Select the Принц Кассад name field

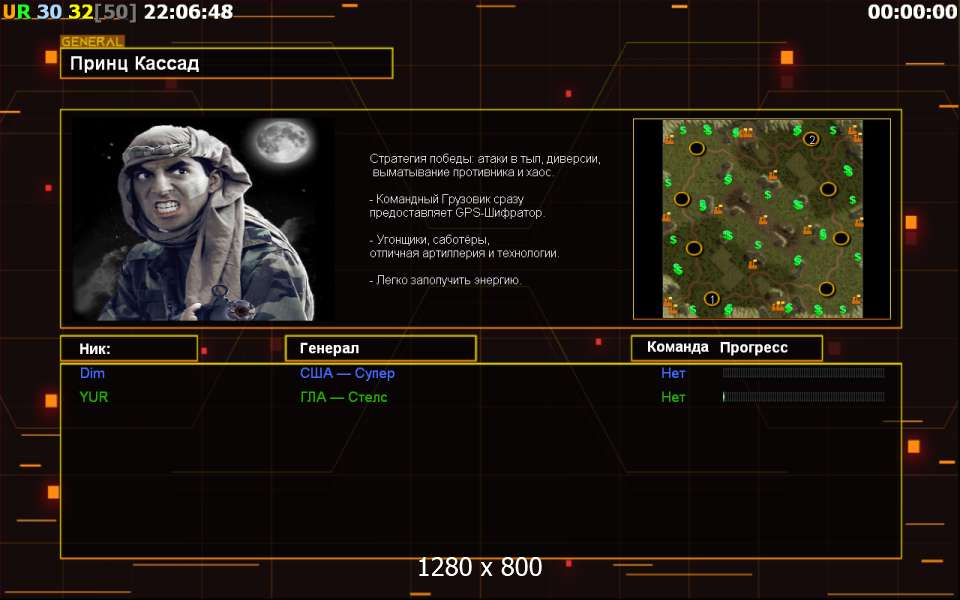pos(226,63)
